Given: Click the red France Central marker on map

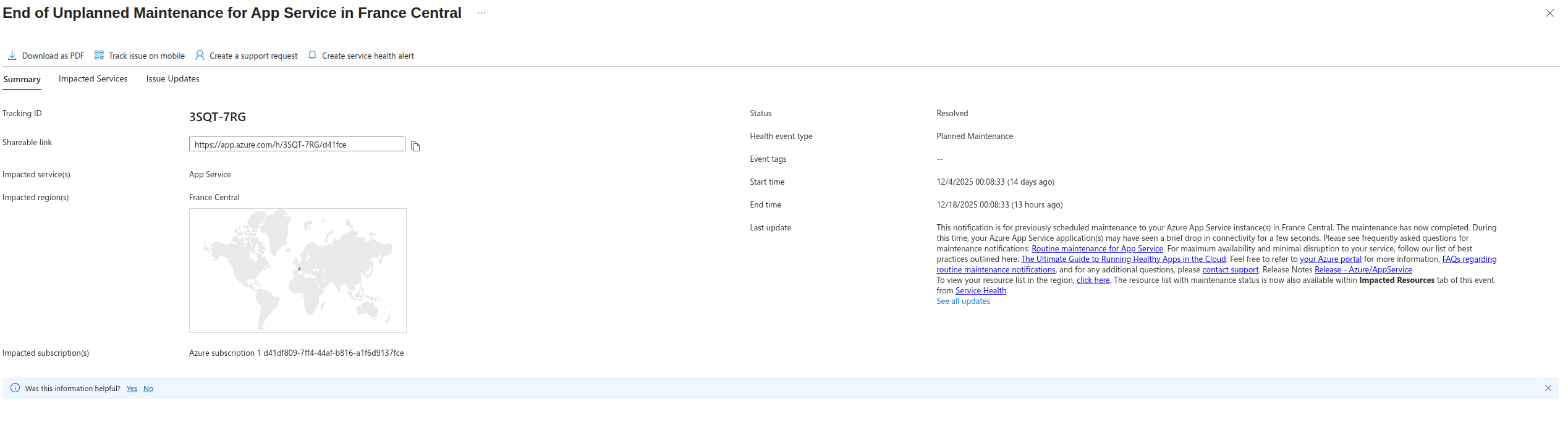Looking at the screenshot, I should coord(299,268).
